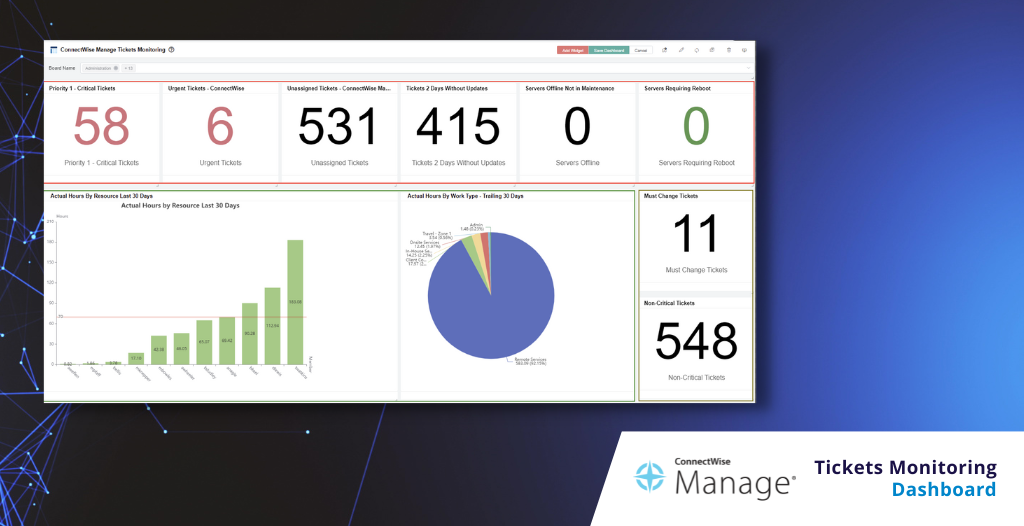Click the share/export icon in top toolbar
Screen dimensions: 1024x526
pos(665,50)
